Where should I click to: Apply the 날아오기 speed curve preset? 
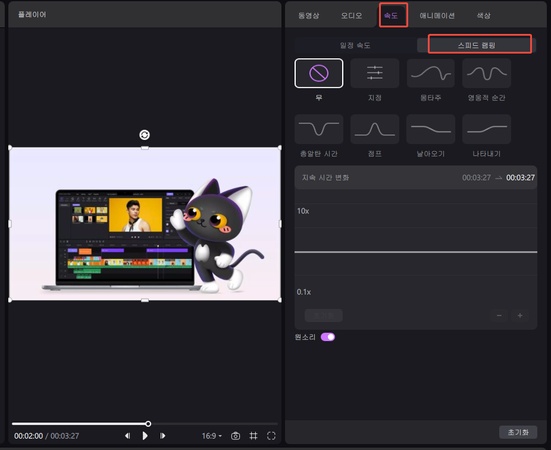coord(430,129)
